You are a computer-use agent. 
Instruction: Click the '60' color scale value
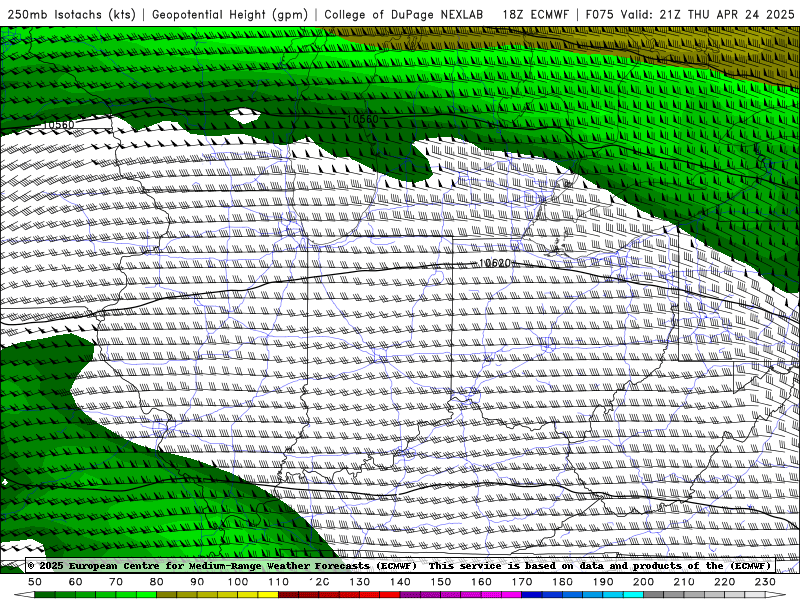(76, 582)
